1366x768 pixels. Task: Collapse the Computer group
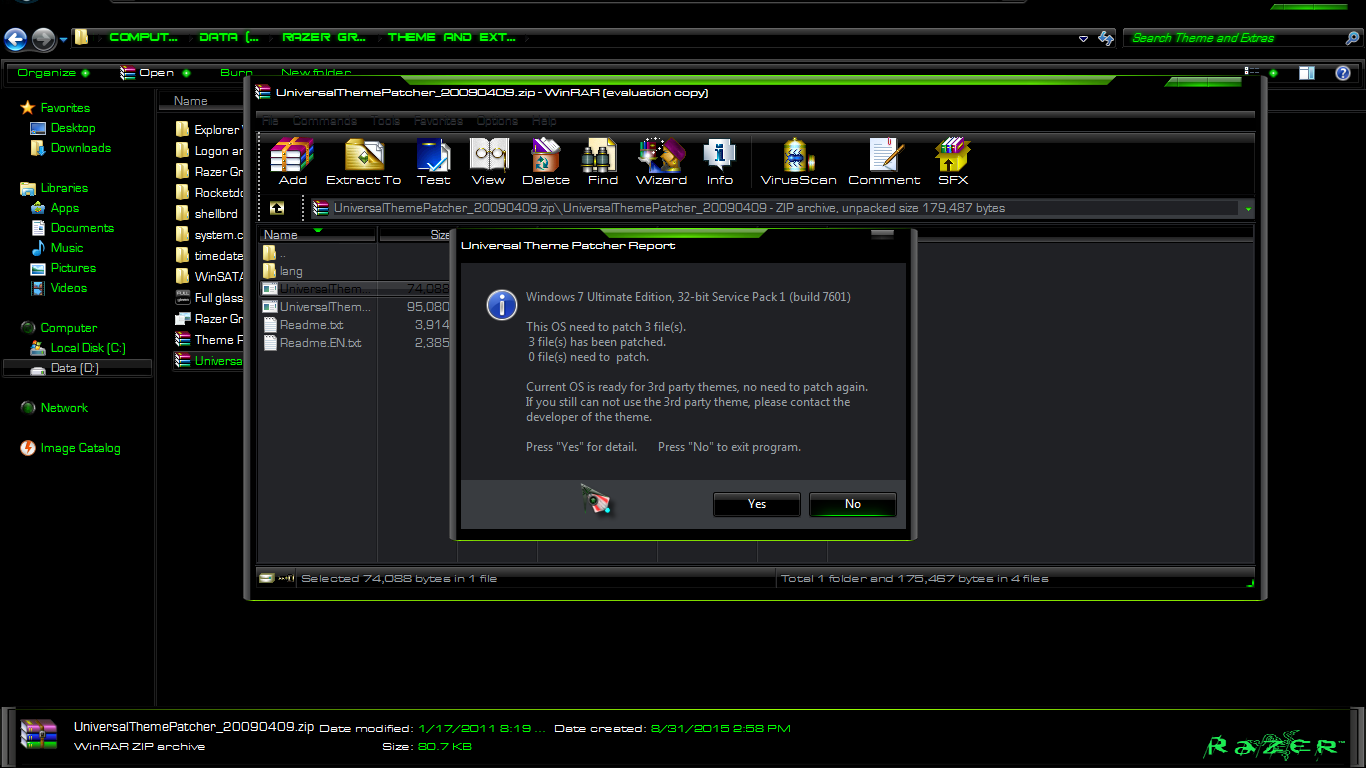pos(68,328)
